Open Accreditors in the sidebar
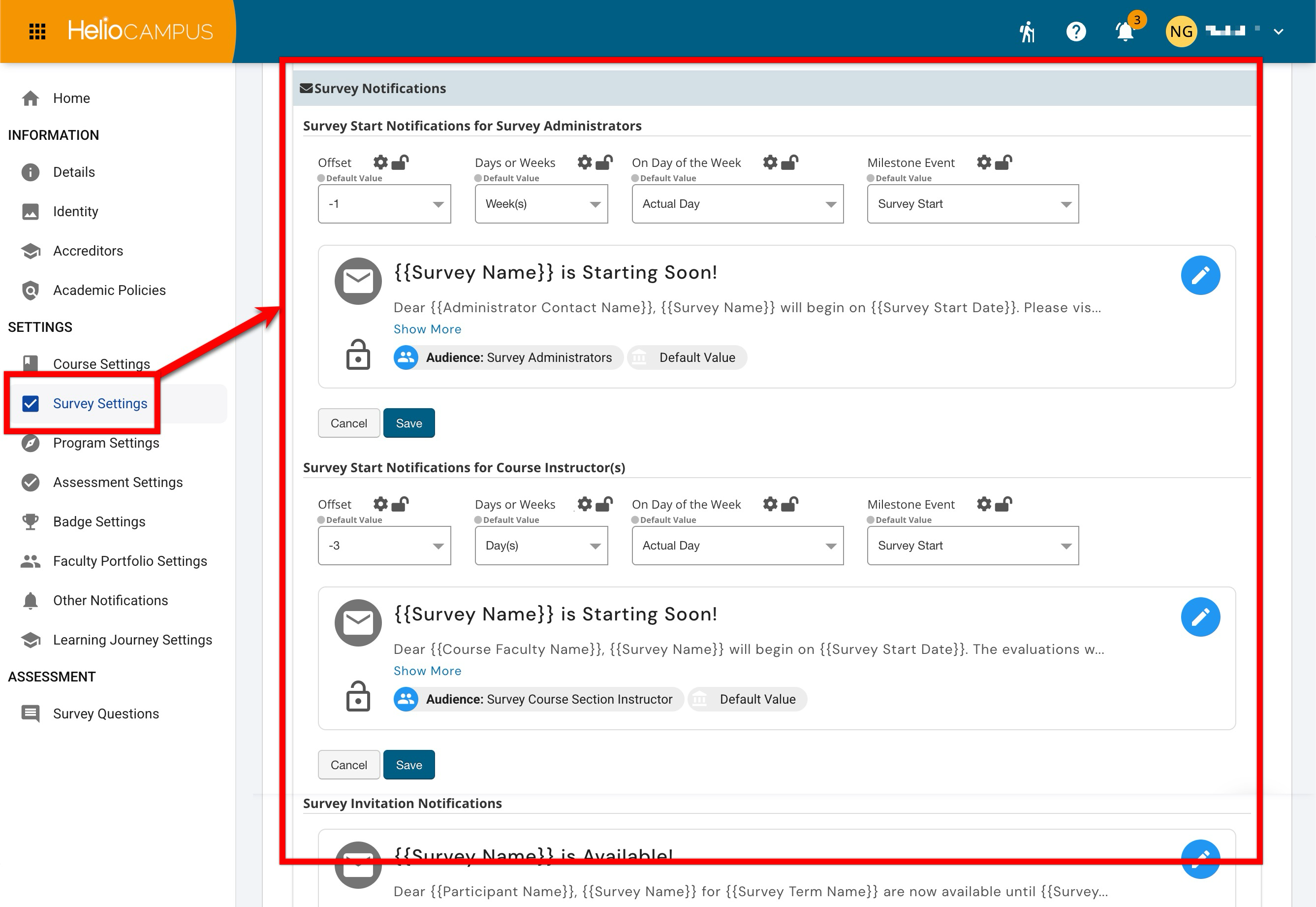Viewport: 1316px width, 907px height. point(88,251)
